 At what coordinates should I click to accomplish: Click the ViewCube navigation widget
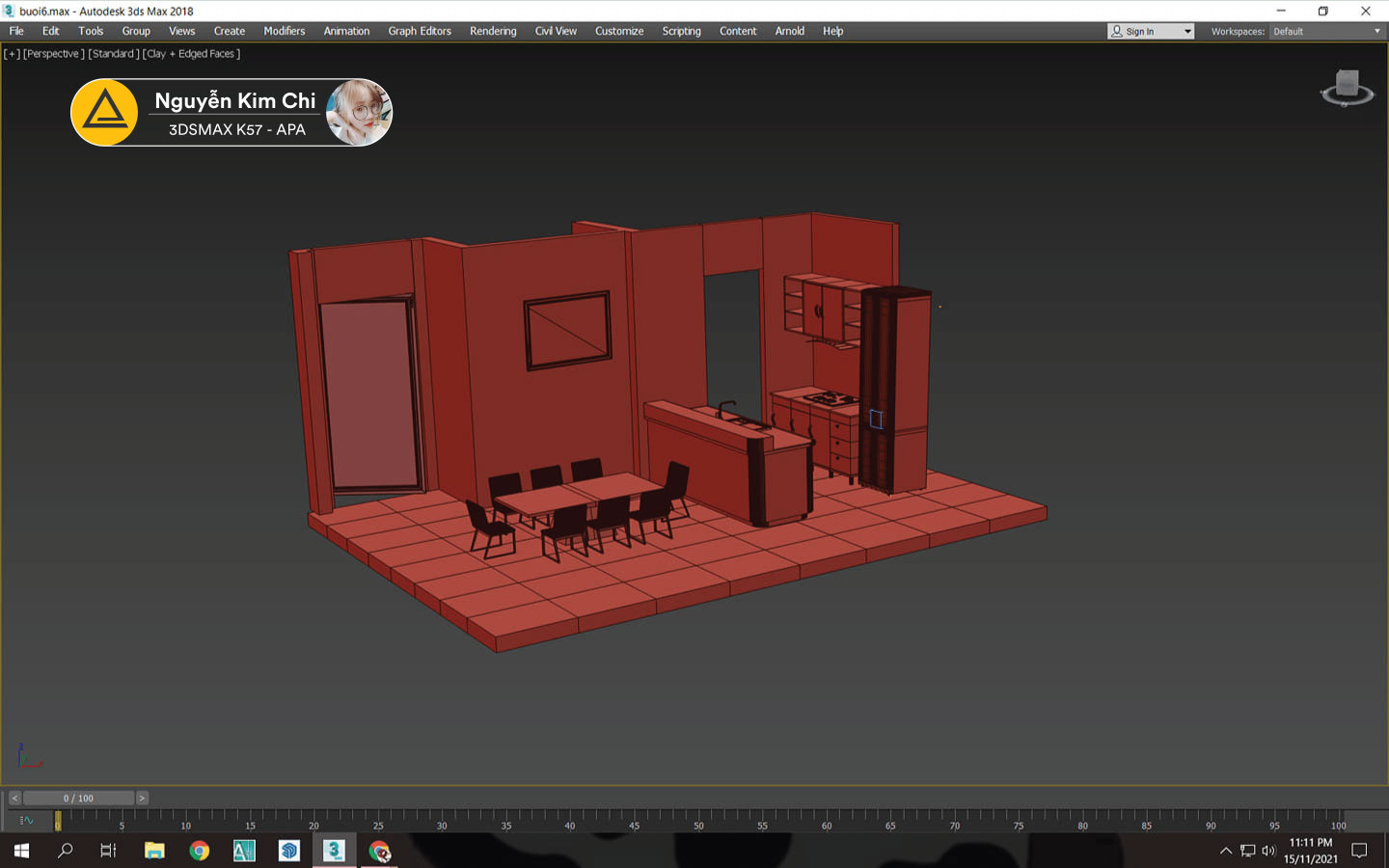(x=1347, y=87)
